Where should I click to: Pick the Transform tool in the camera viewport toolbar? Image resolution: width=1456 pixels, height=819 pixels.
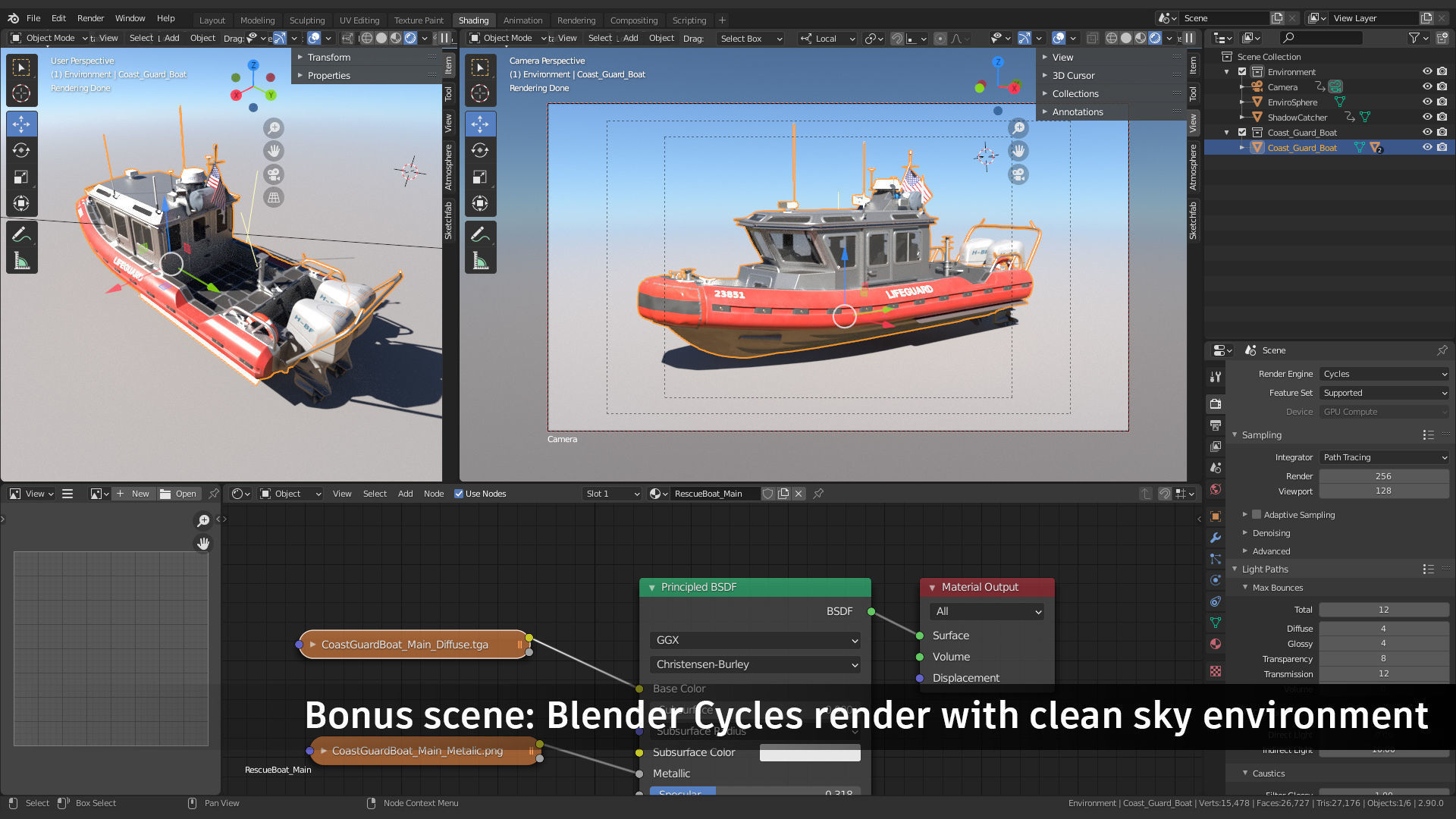pyautogui.click(x=480, y=203)
